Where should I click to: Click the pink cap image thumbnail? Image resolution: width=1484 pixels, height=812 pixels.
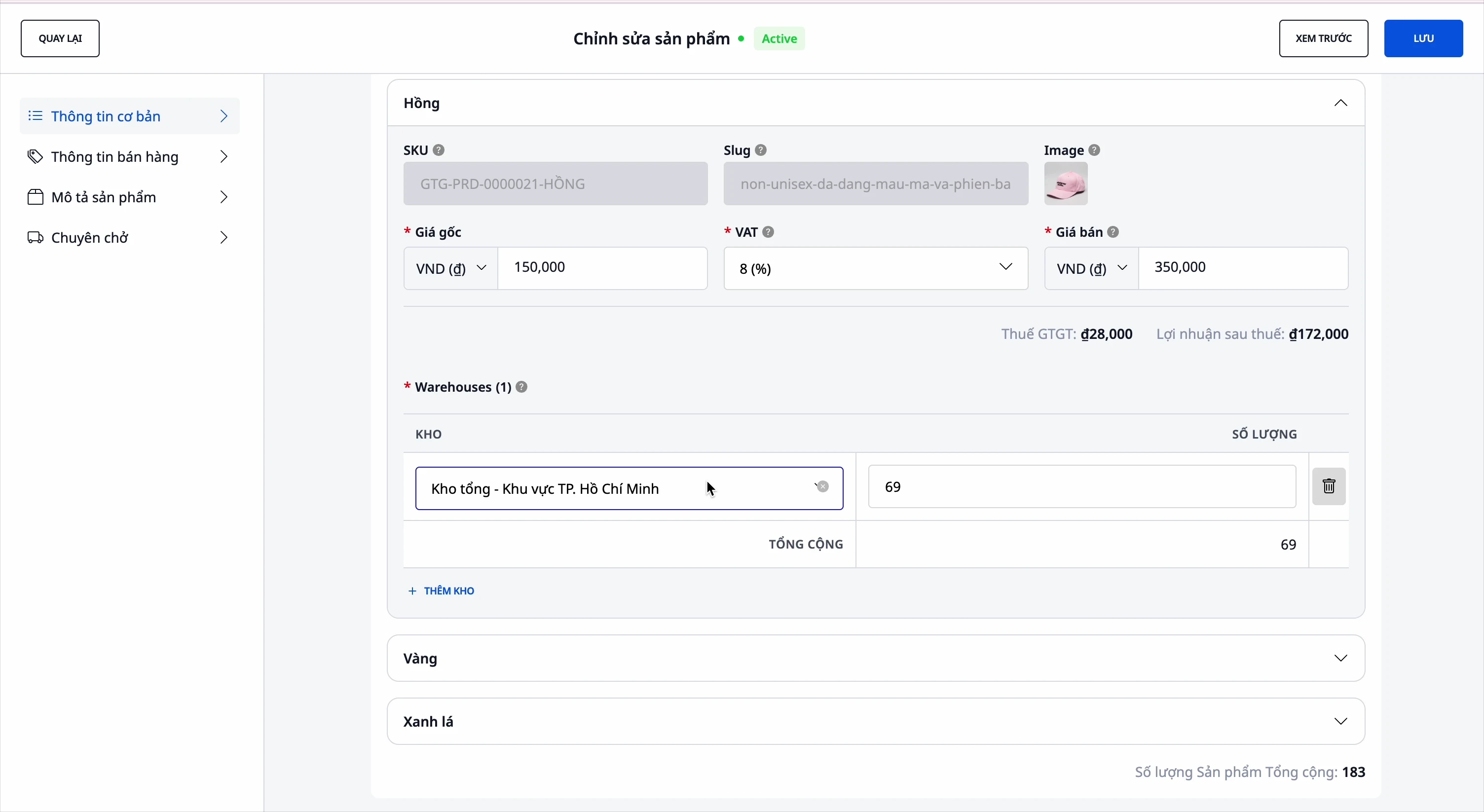click(x=1066, y=184)
